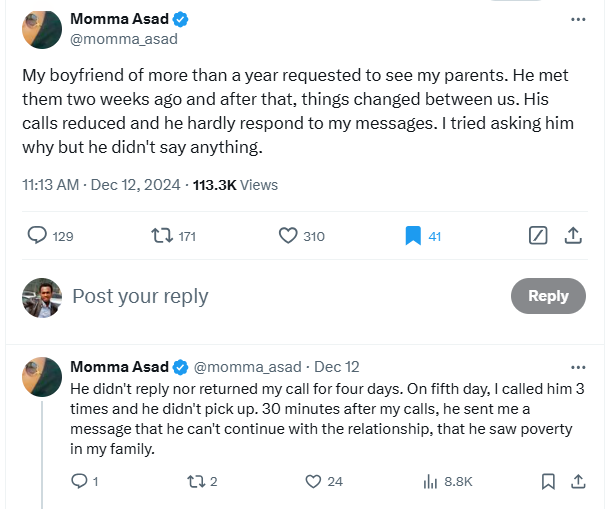Click your profile picture beside reply box
Viewport: 610px width, 509px height.
(x=43, y=297)
